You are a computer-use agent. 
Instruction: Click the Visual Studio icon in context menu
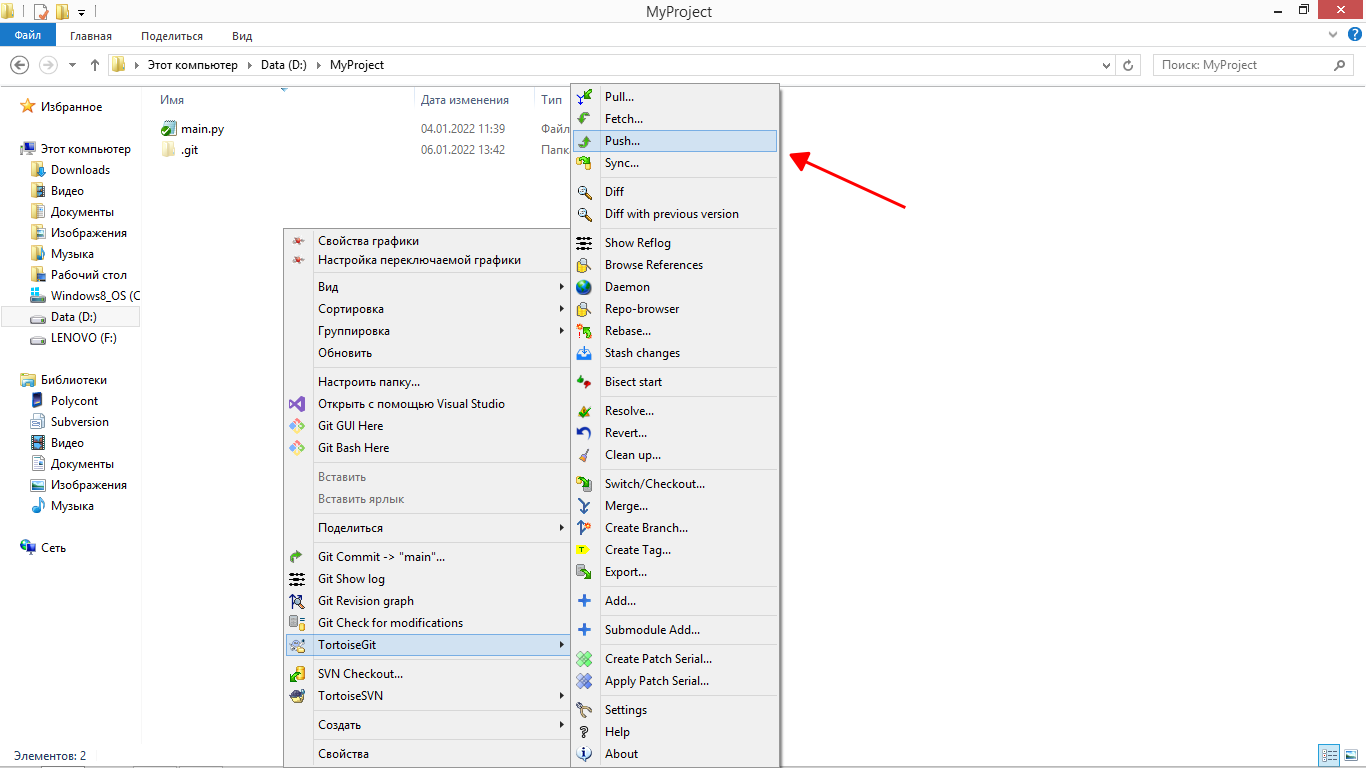[297, 404]
